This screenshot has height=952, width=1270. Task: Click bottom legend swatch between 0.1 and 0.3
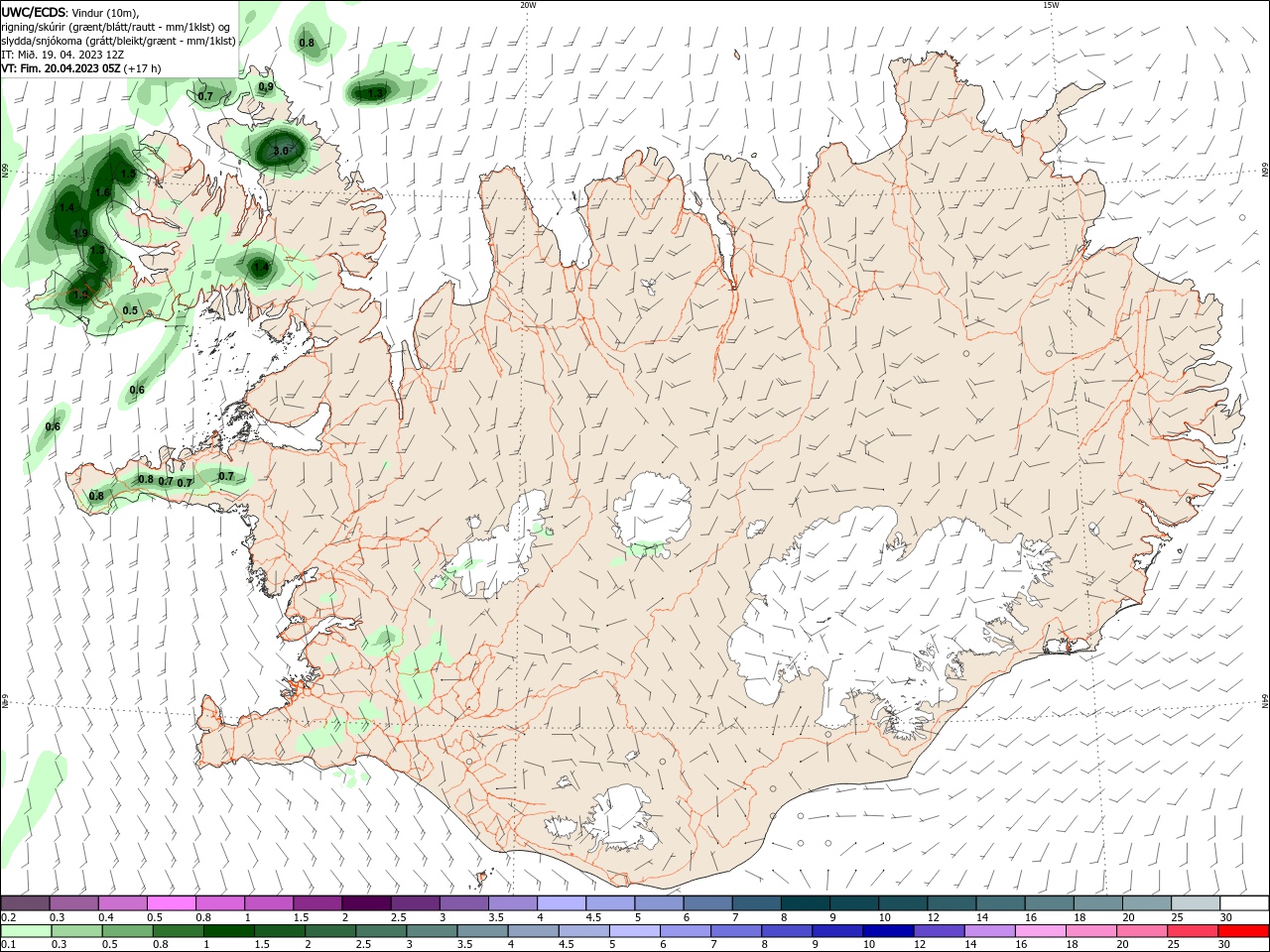coord(27,931)
